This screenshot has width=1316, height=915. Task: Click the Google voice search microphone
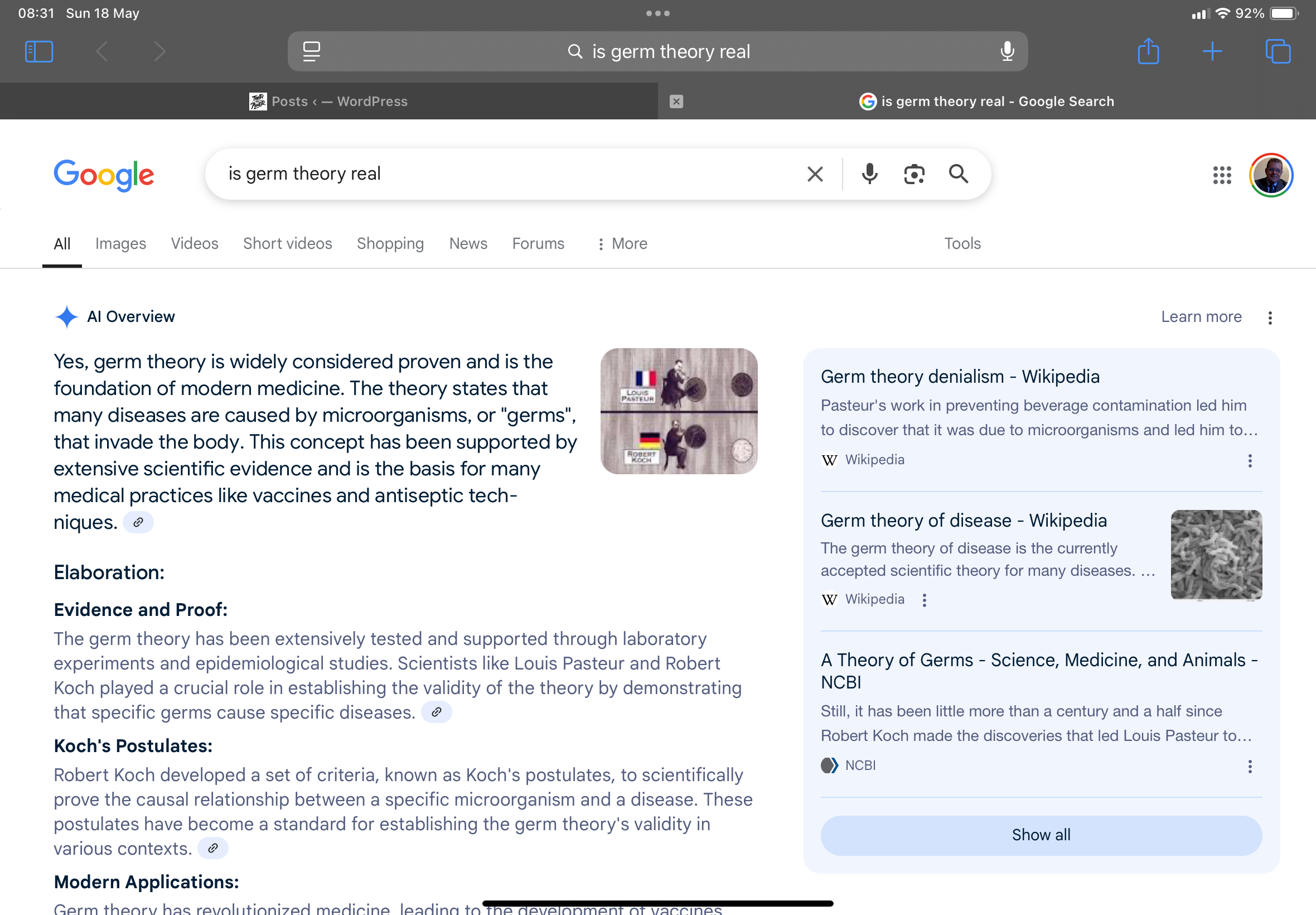tap(870, 174)
